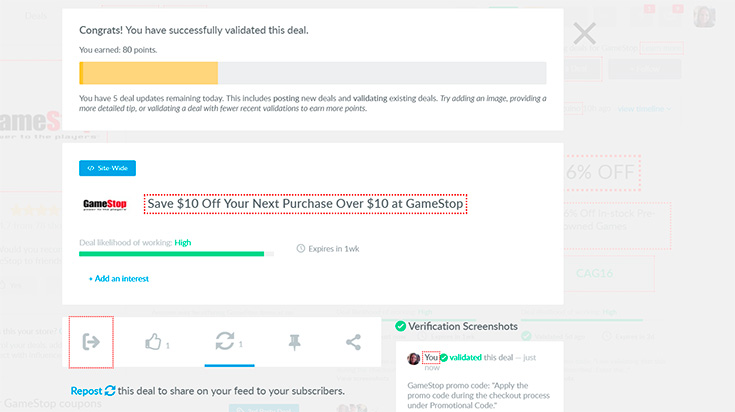Click the GameStop logo in deal card

pos(105,204)
